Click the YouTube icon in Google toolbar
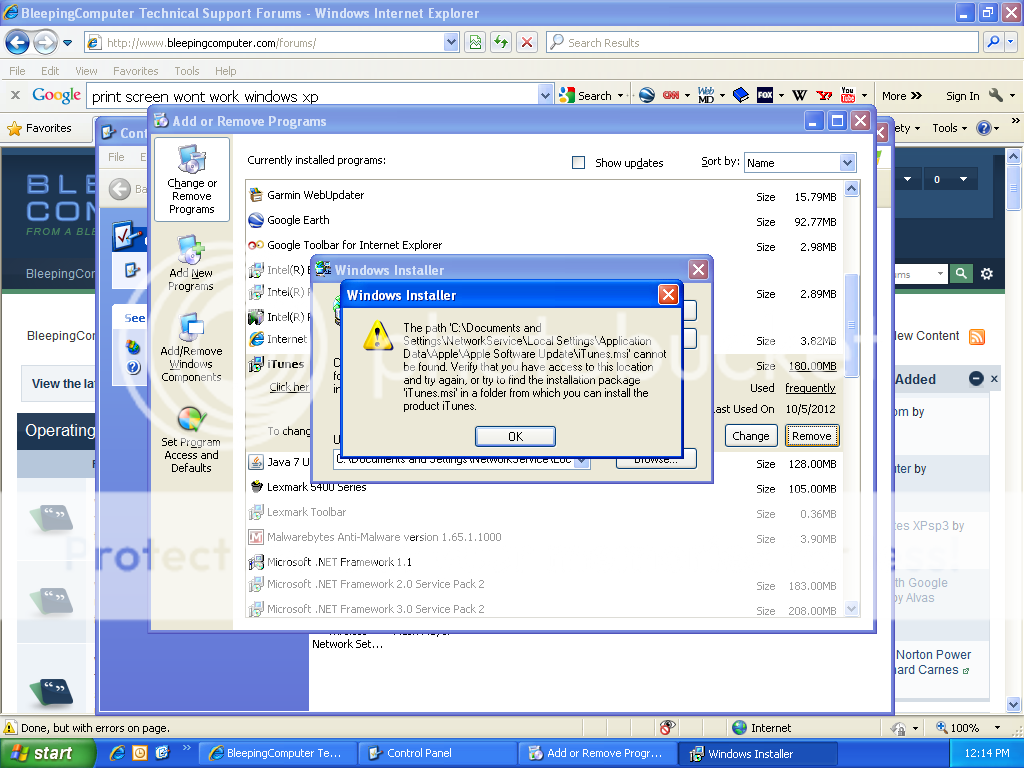 pyautogui.click(x=849, y=95)
